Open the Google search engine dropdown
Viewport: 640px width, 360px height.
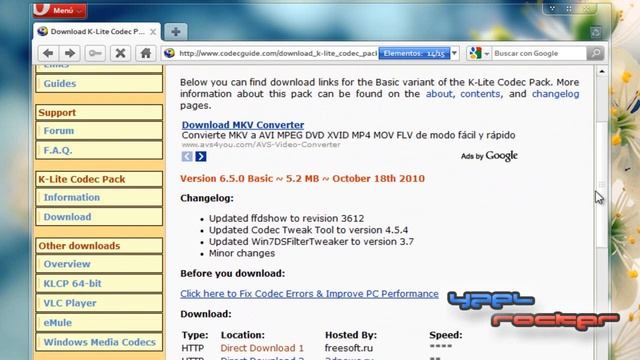coord(478,53)
